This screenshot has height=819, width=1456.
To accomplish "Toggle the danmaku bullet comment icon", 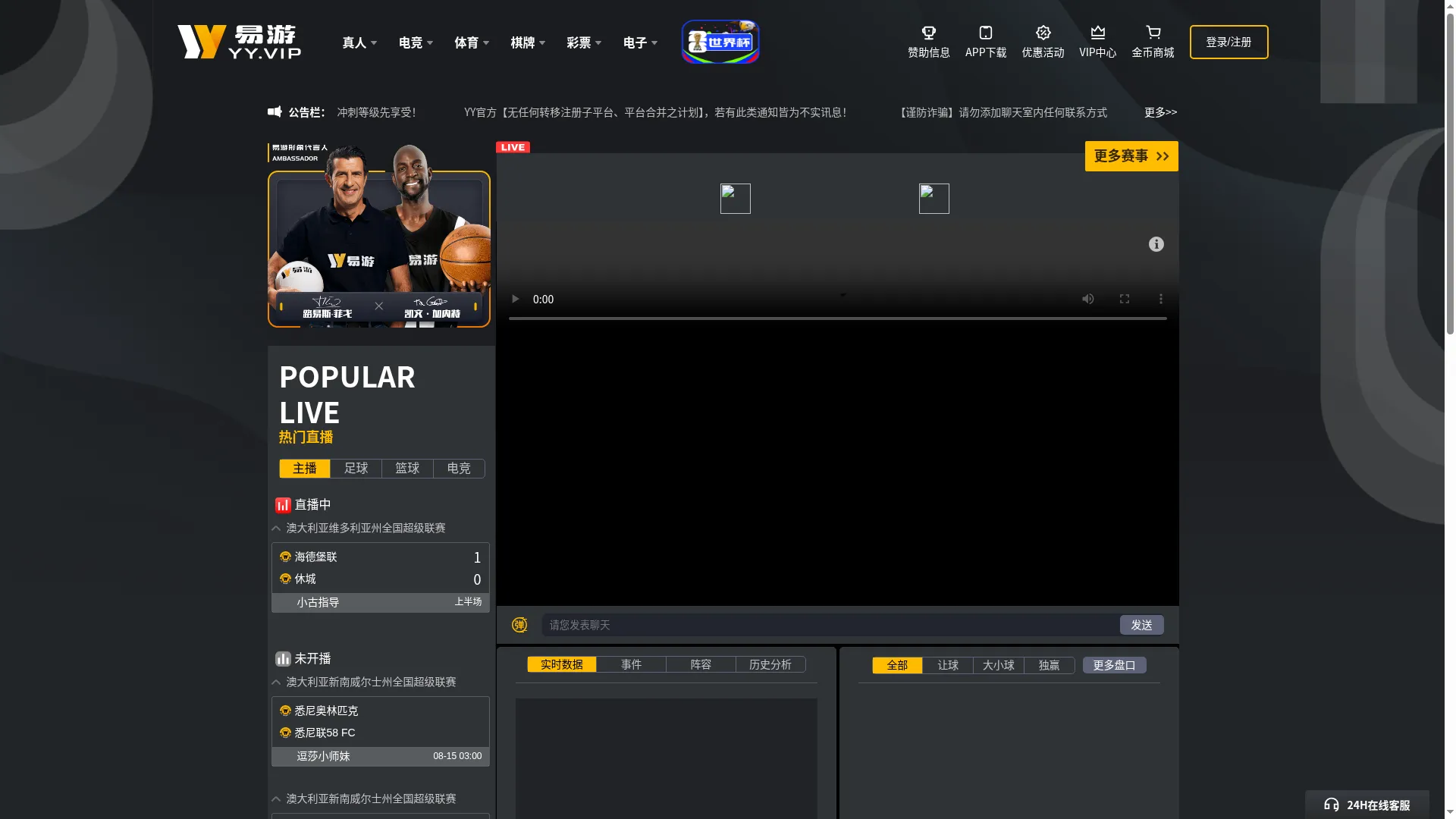I will (519, 625).
